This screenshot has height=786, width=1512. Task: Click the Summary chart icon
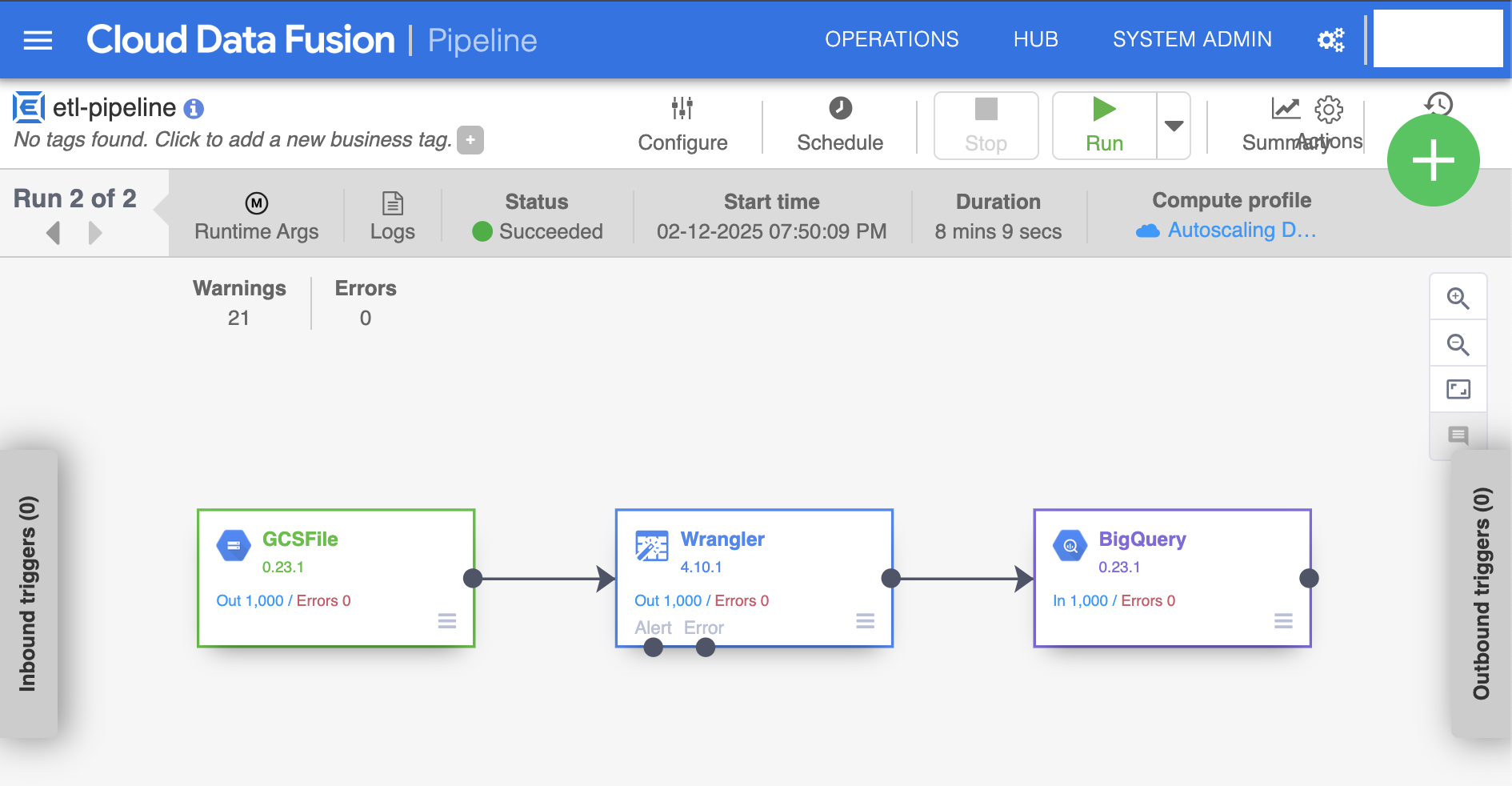[1285, 110]
